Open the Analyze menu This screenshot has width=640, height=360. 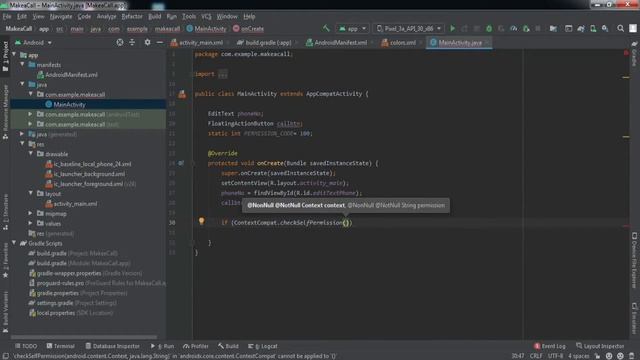(x=107, y=16)
